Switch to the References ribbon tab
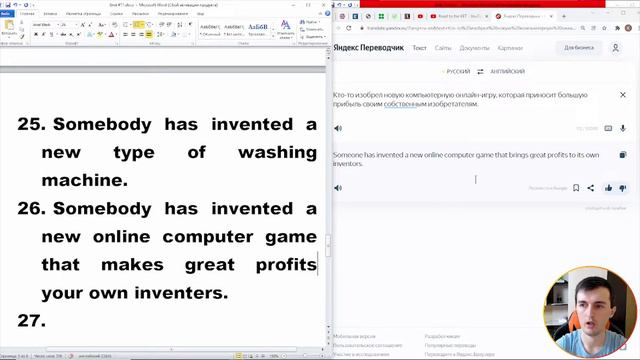The image size is (640, 360). [116, 13]
